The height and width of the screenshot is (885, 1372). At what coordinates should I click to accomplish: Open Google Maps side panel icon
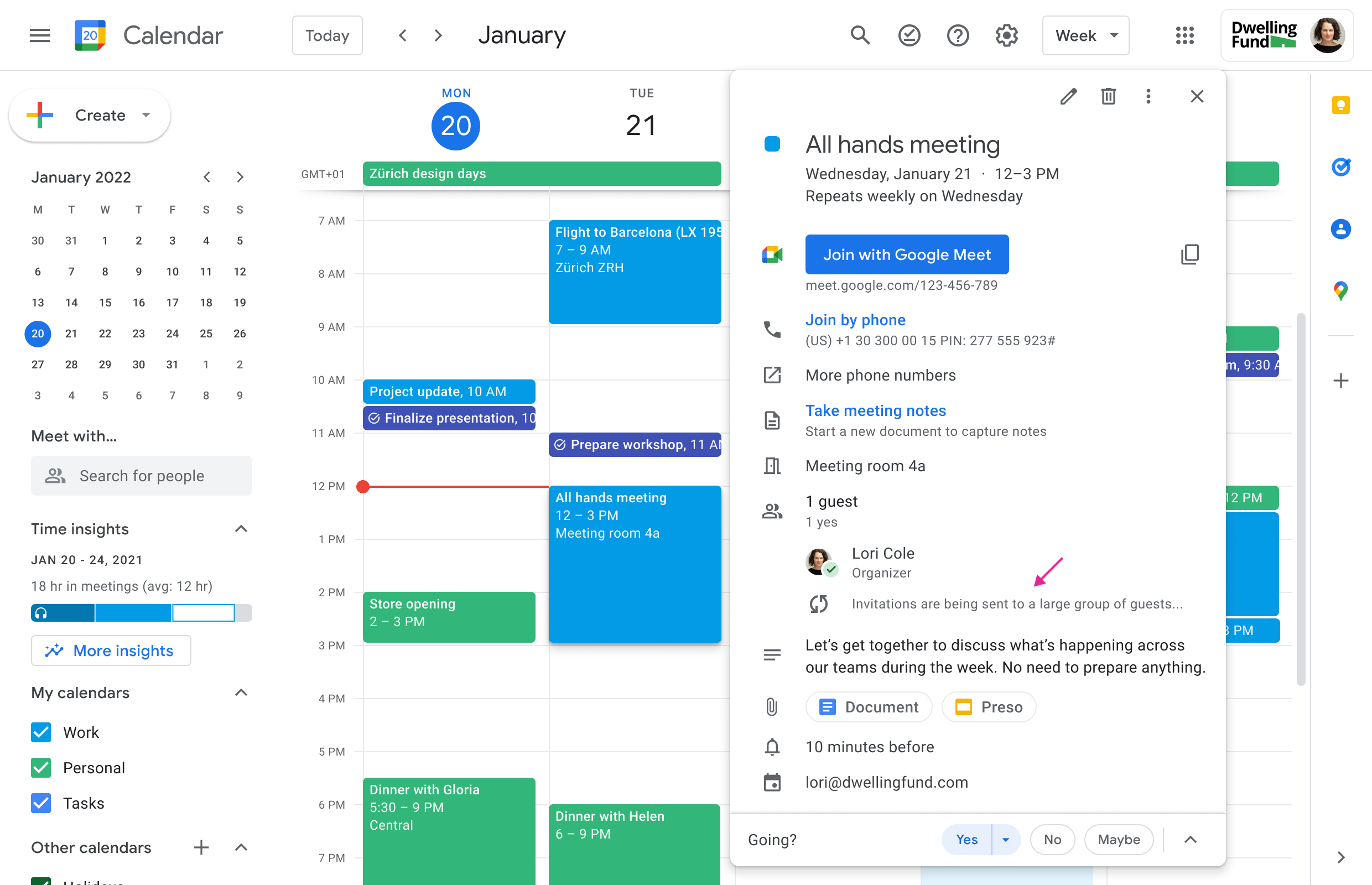click(x=1340, y=290)
